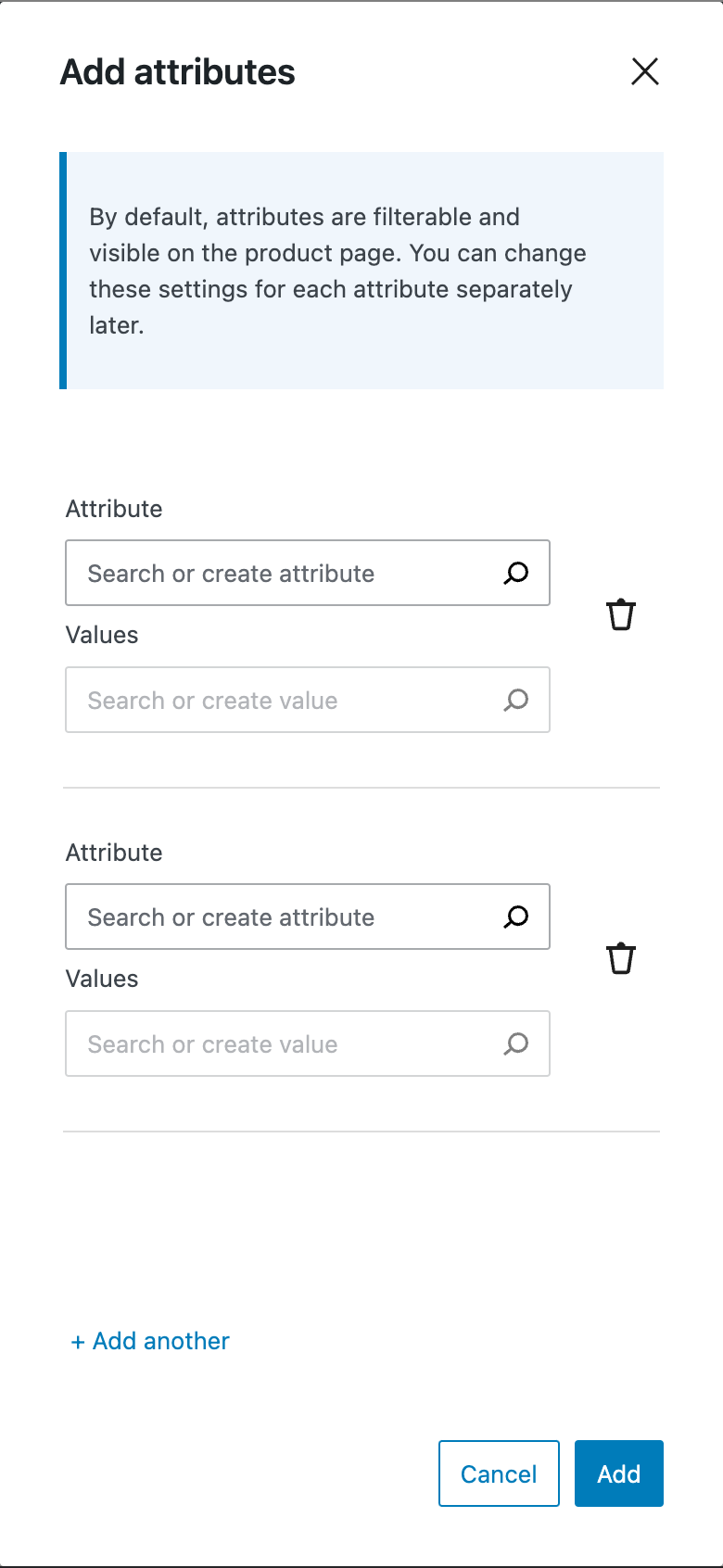Click the Add attributes heading
723x1568 pixels.
[x=178, y=72]
